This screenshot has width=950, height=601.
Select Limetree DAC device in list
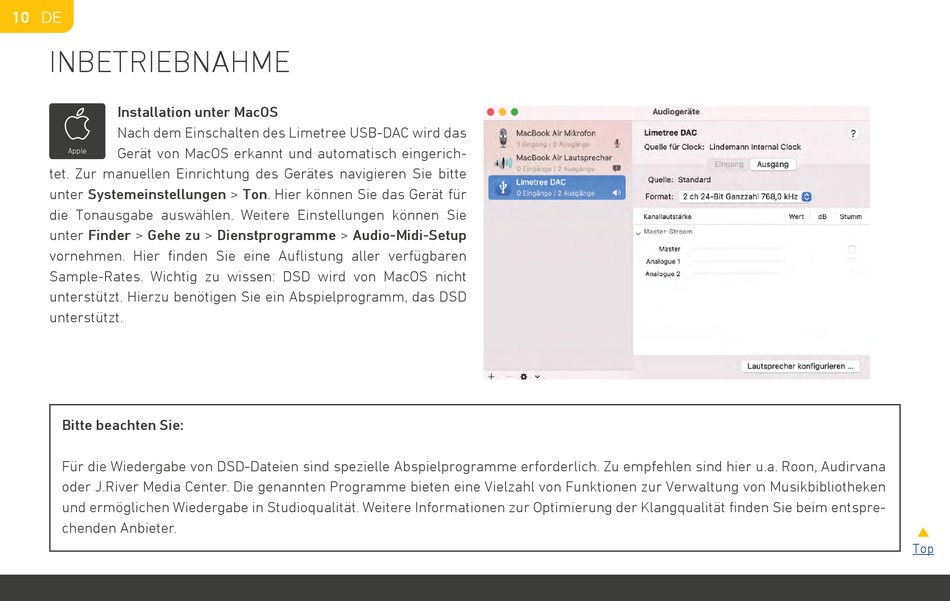click(557, 187)
